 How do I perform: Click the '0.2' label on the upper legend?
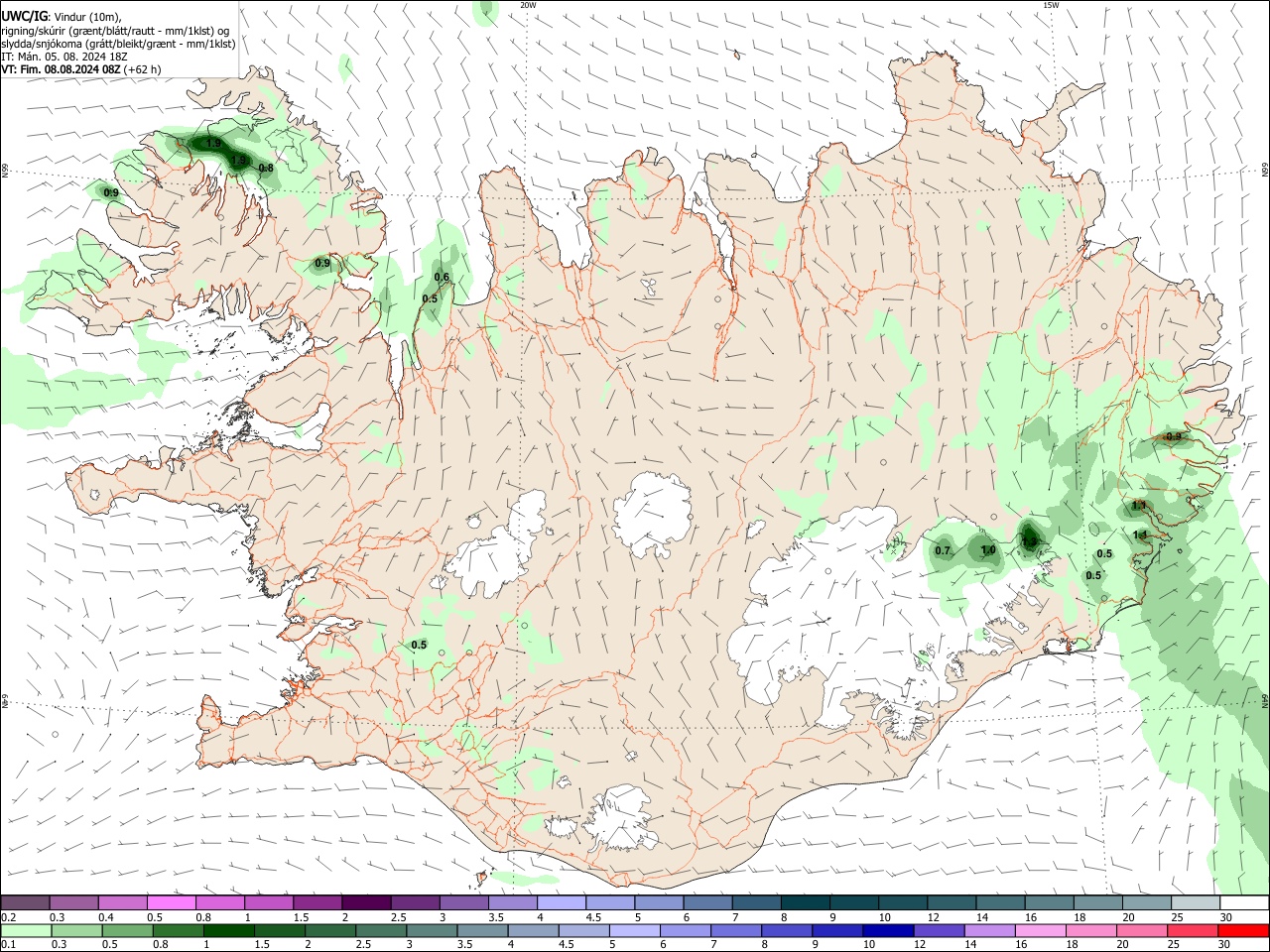[x=9, y=917]
